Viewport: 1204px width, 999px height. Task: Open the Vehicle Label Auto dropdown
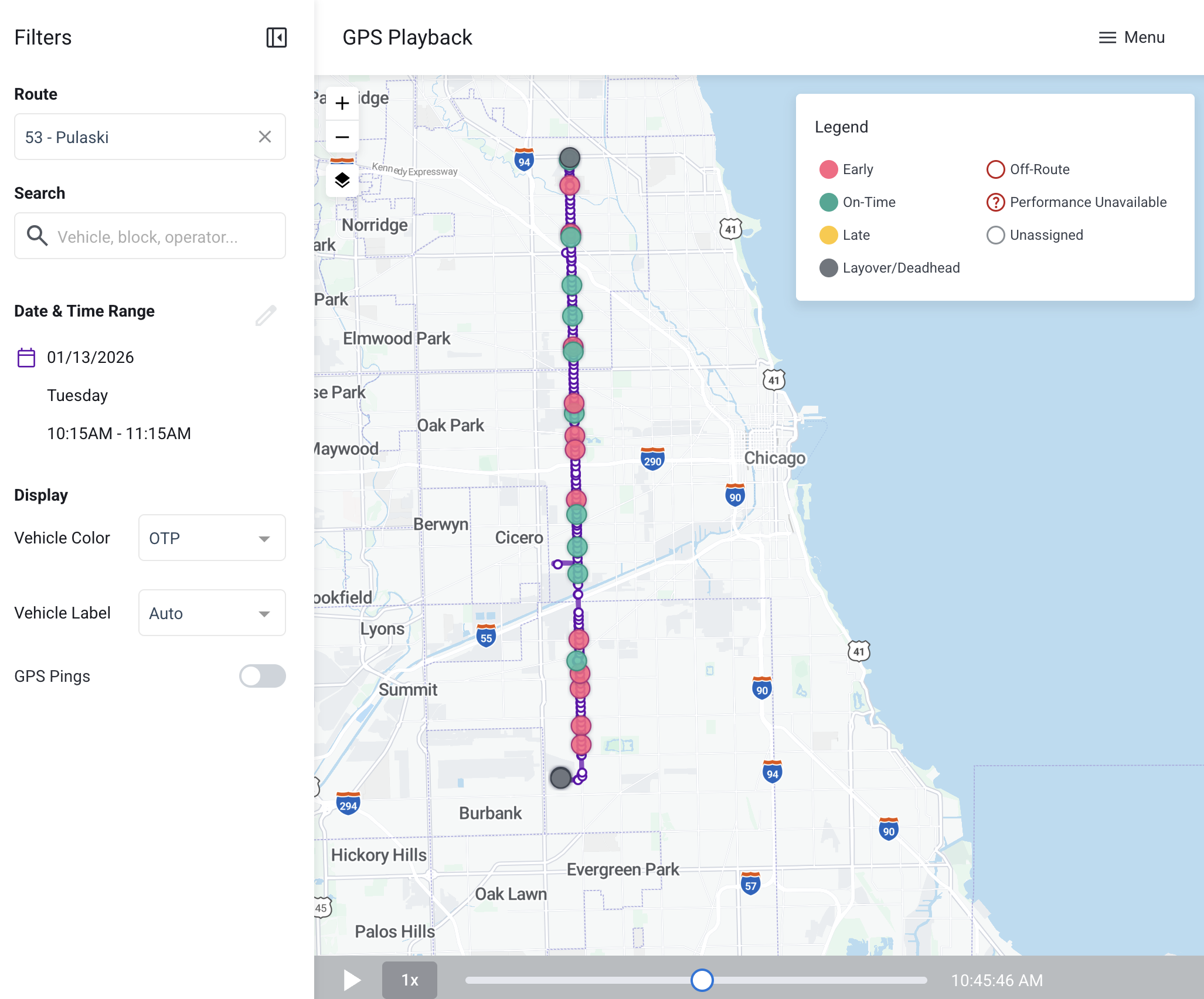tap(212, 613)
